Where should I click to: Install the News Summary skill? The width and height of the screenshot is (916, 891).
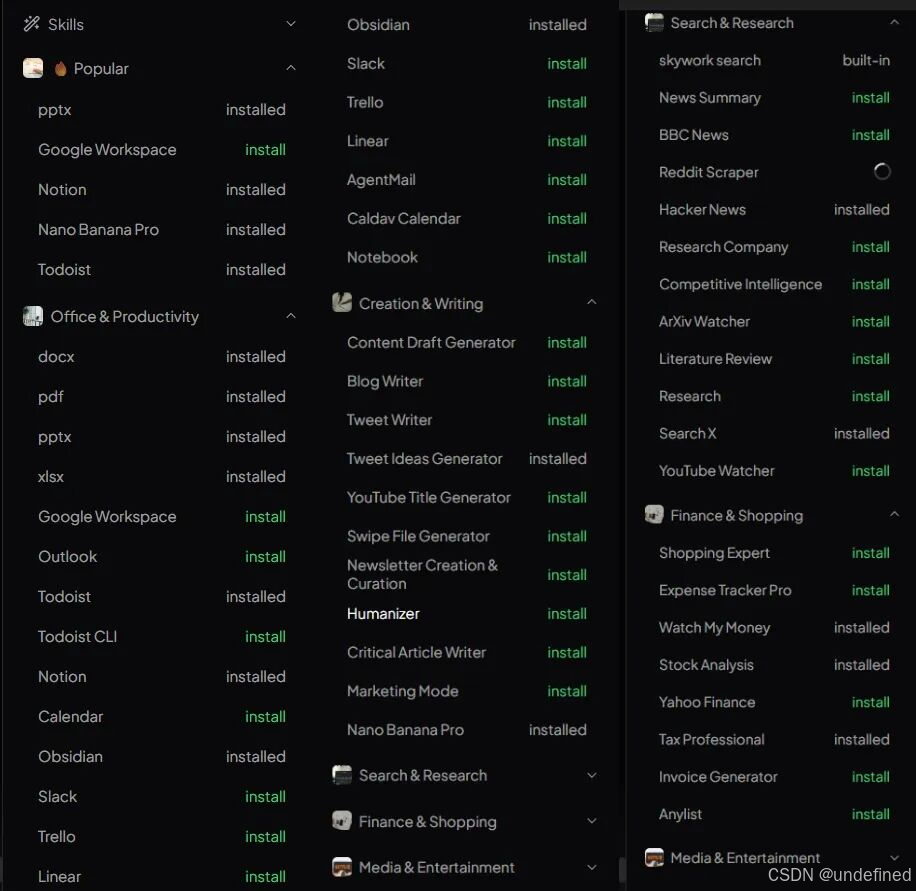point(870,98)
